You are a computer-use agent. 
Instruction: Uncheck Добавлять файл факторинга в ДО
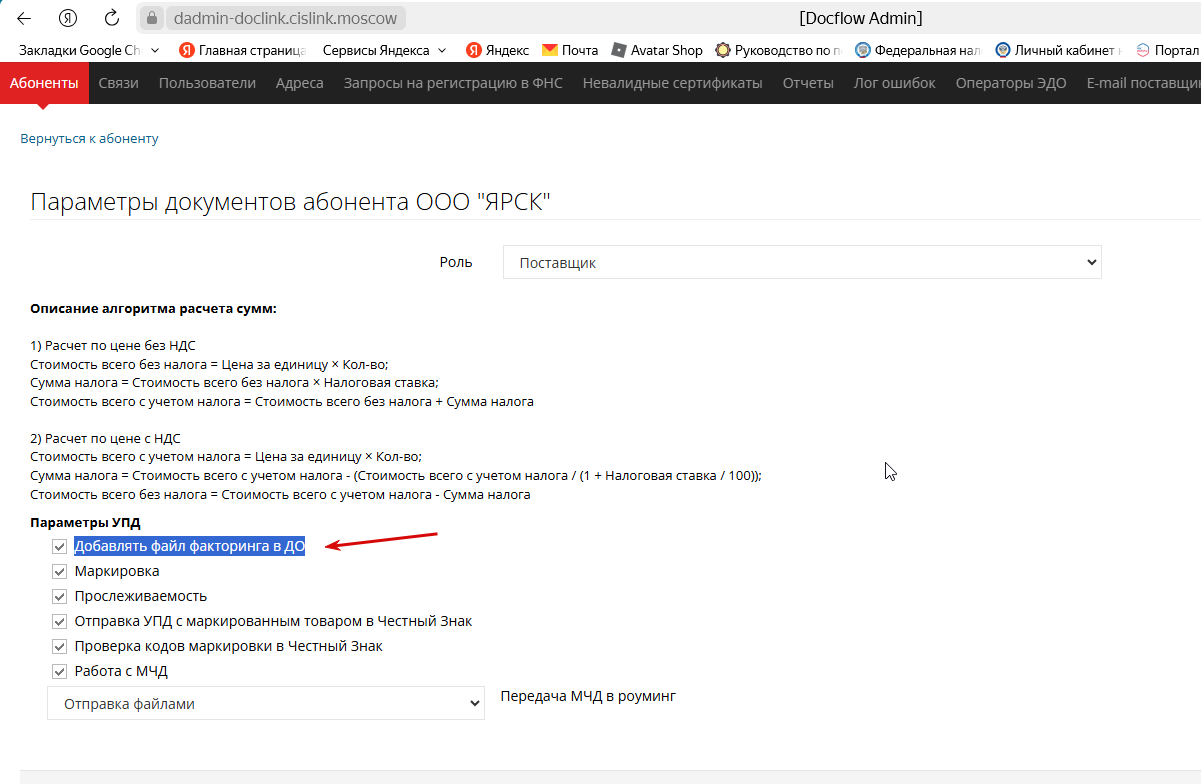(x=60, y=546)
